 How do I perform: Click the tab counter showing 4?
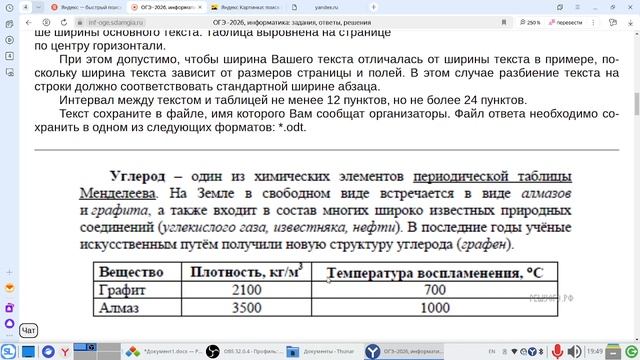pyautogui.click(x=26, y=7)
